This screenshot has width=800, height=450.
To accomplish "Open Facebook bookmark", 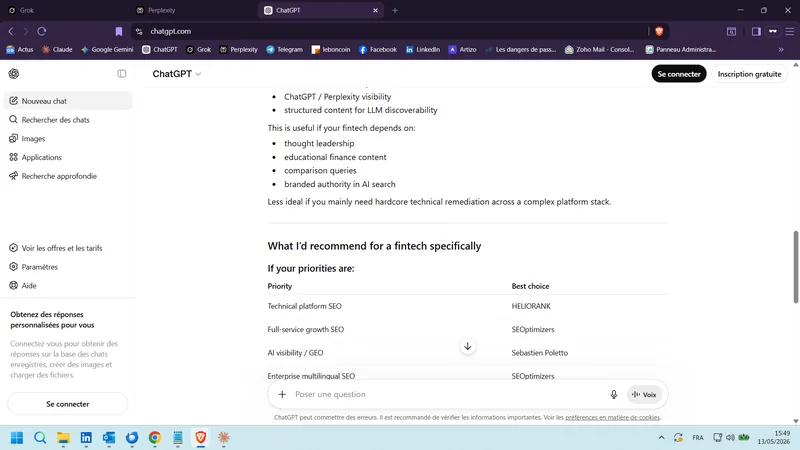I will click(378, 49).
